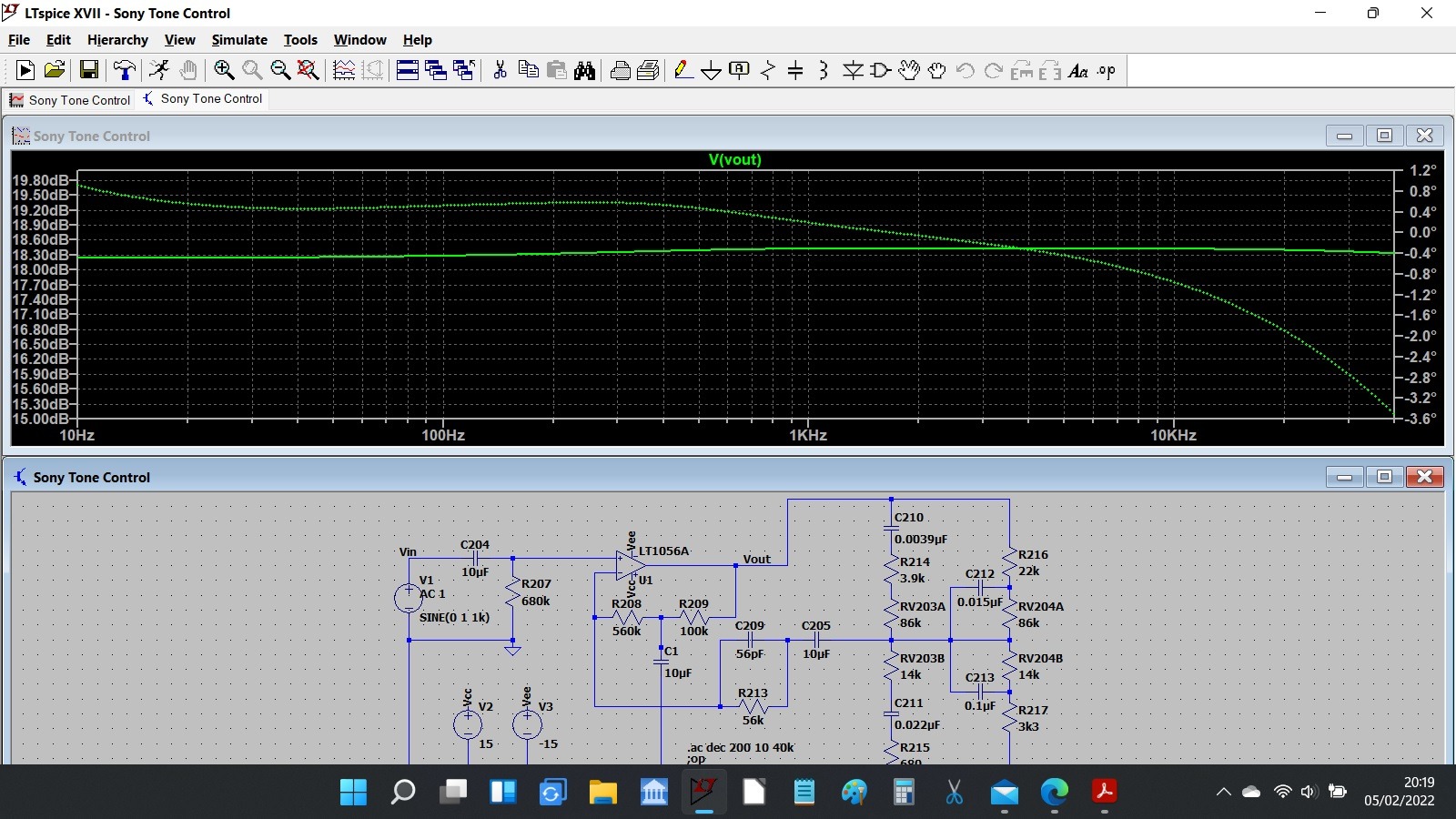Switch to the Sony Tone Control schematic tab
The height and width of the screenshot is (819, 1456).
click(x=203, y=99)
